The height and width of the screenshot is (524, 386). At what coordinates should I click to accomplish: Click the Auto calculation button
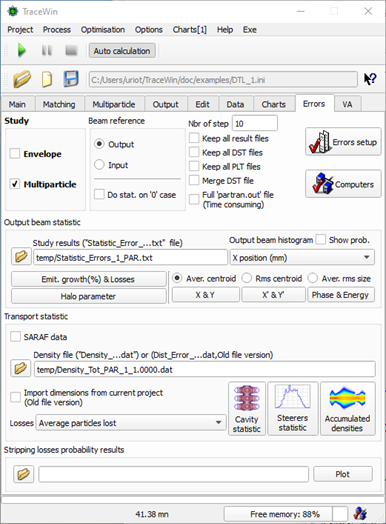(122, 50)
